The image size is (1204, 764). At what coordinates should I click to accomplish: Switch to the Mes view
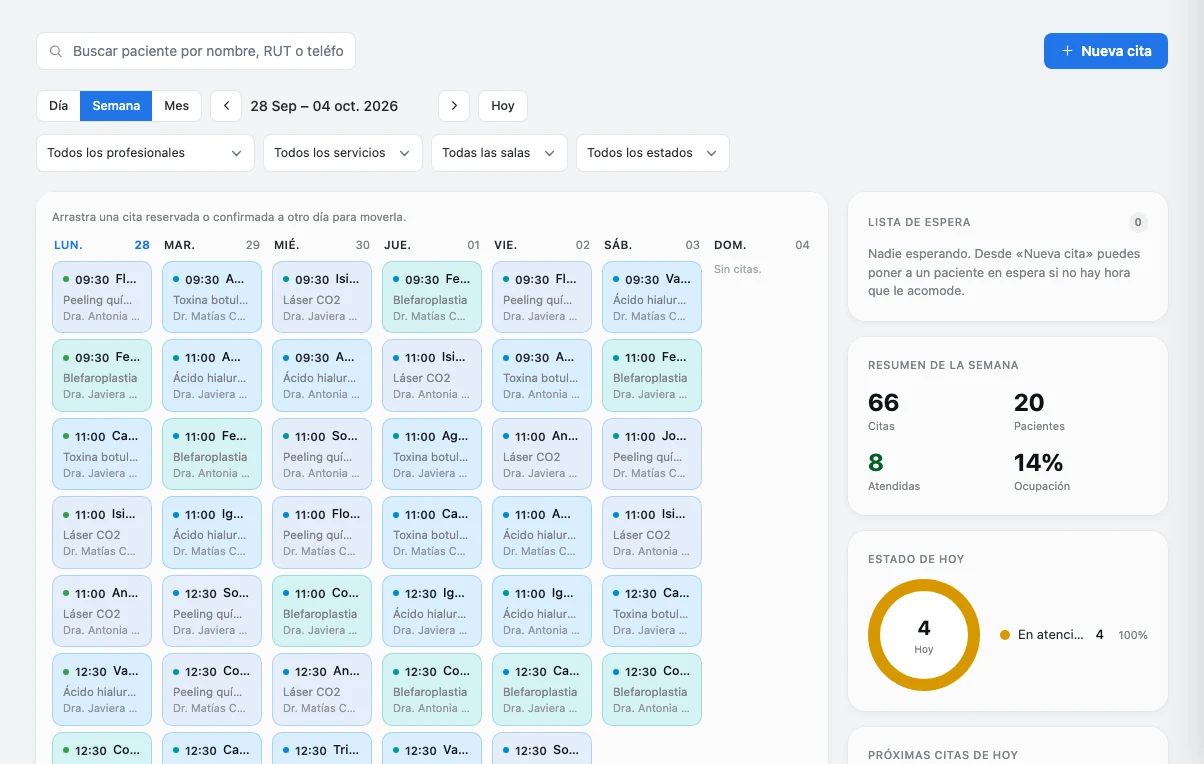point(177,106)
